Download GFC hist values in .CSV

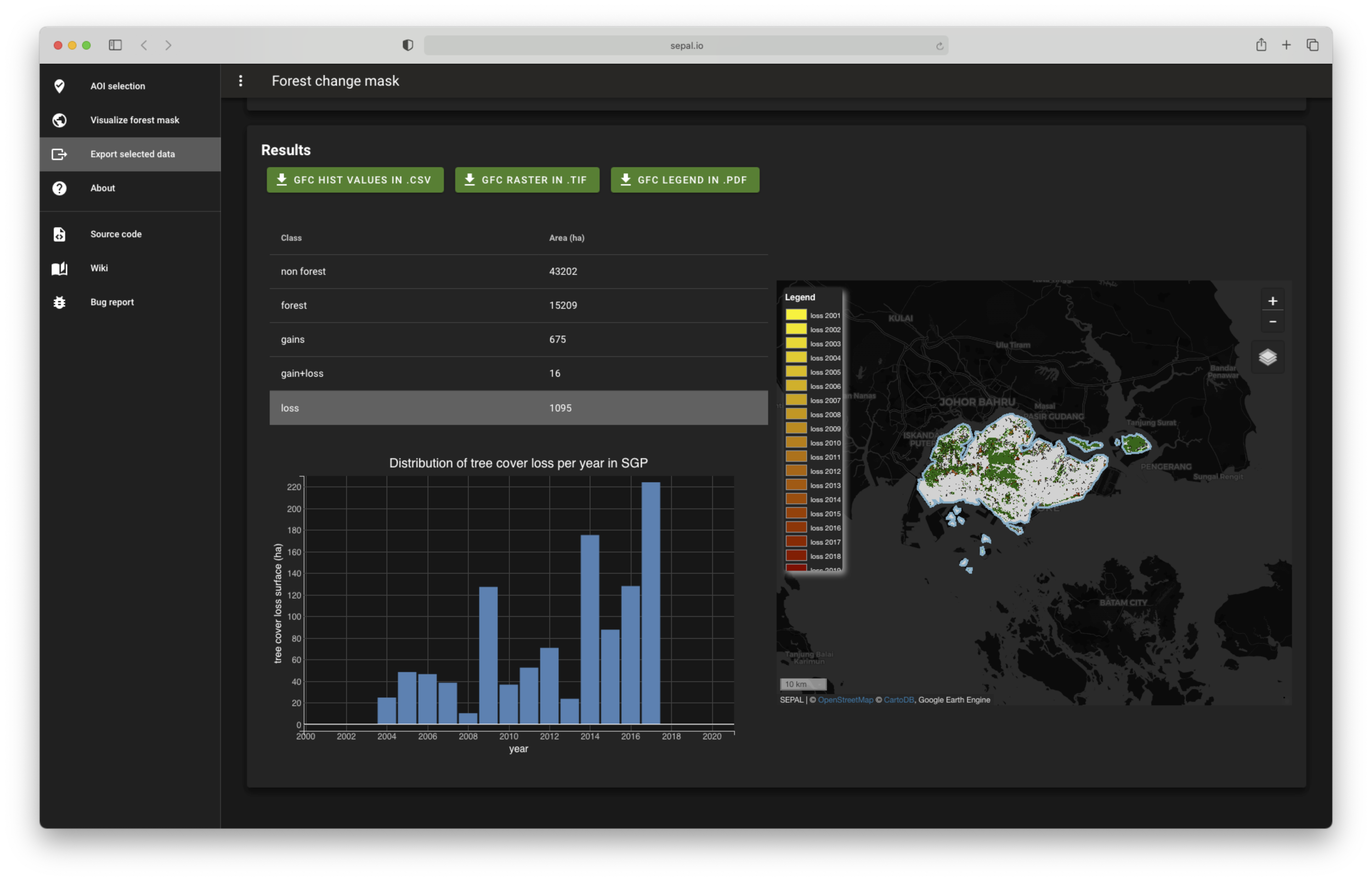click(x=355, y=180)
